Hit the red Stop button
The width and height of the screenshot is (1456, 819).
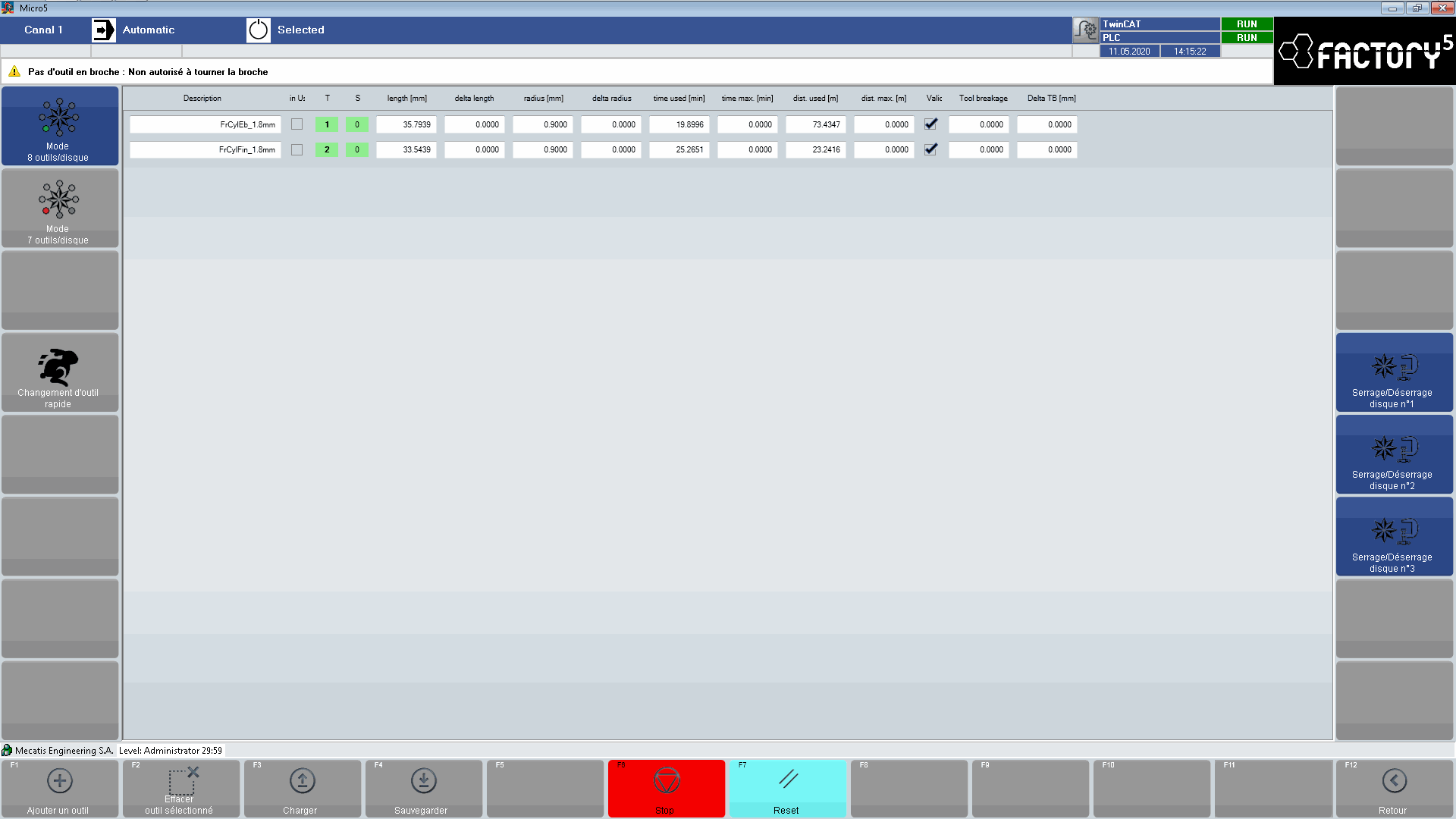(x=667, y=789)
